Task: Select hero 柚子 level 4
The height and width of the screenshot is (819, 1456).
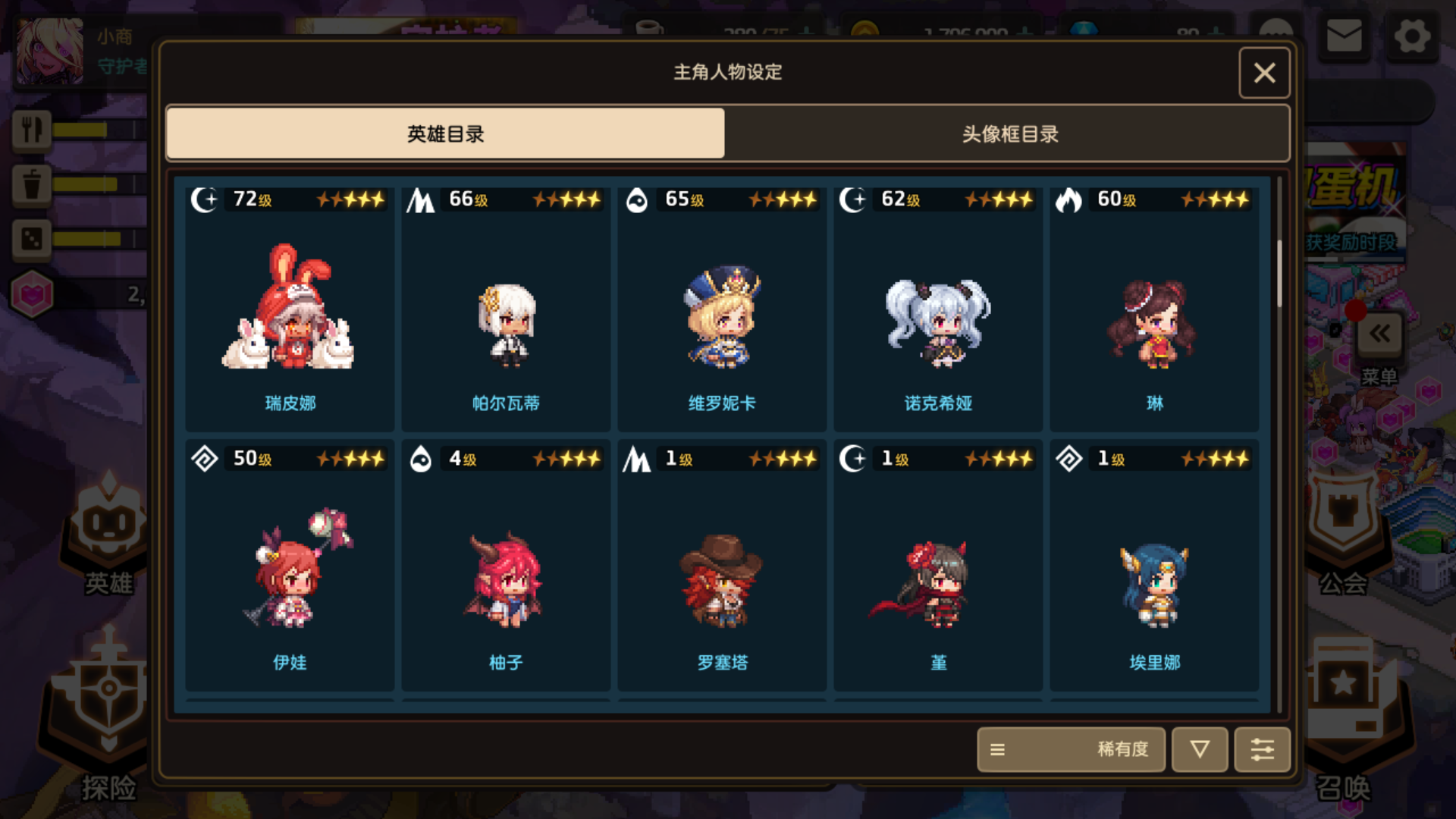Action: coord(506,565)
